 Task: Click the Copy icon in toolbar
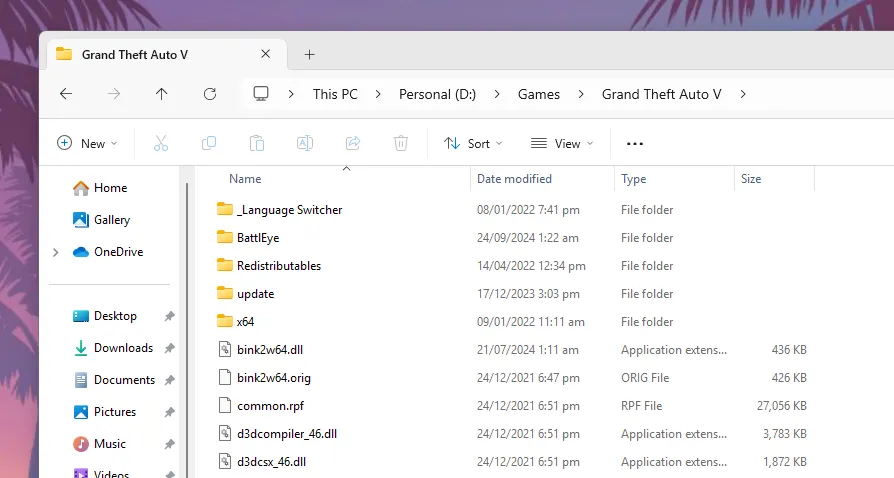coord(209,143)
